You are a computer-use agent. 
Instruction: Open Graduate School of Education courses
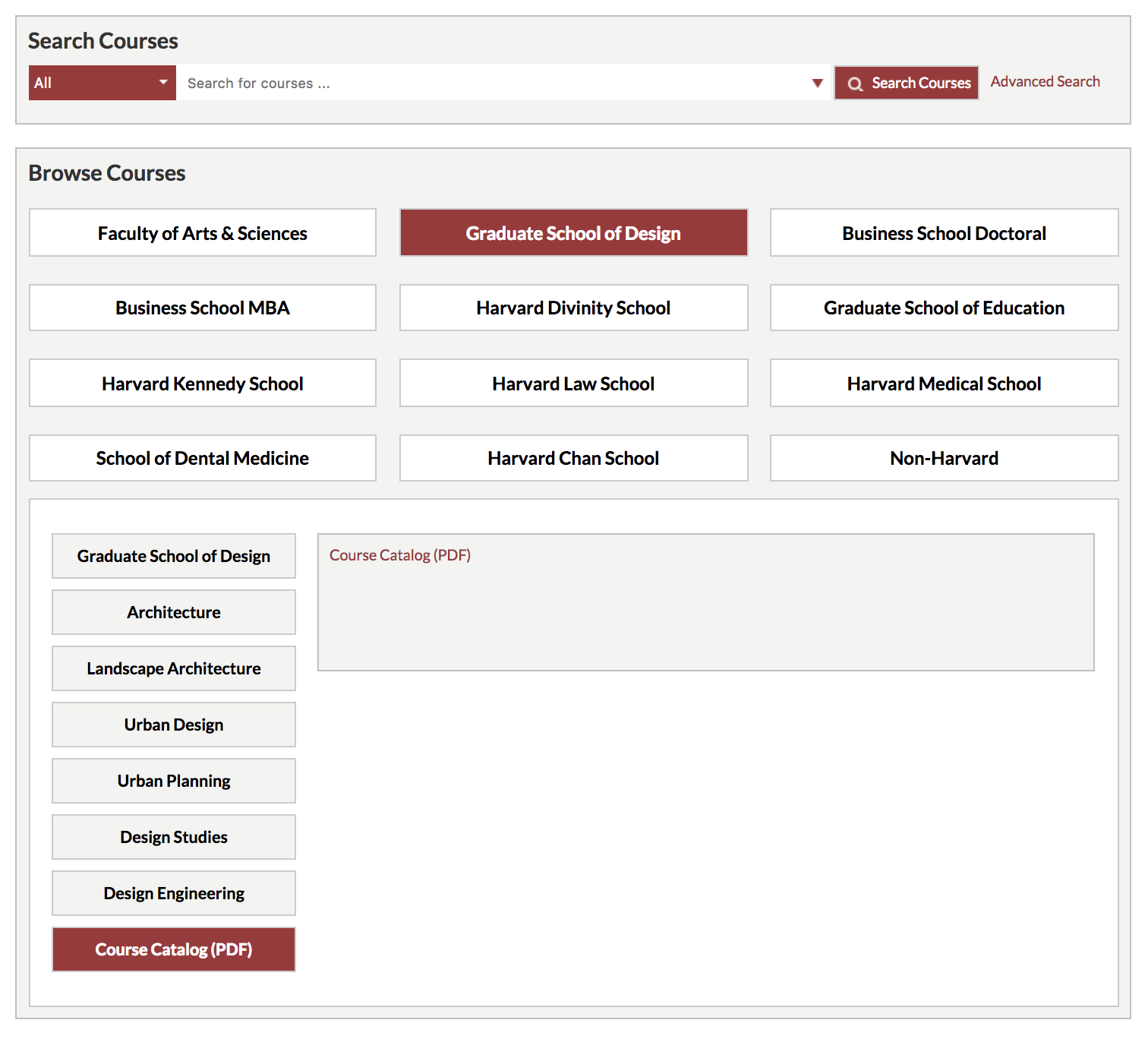click(x=944, y=308)
